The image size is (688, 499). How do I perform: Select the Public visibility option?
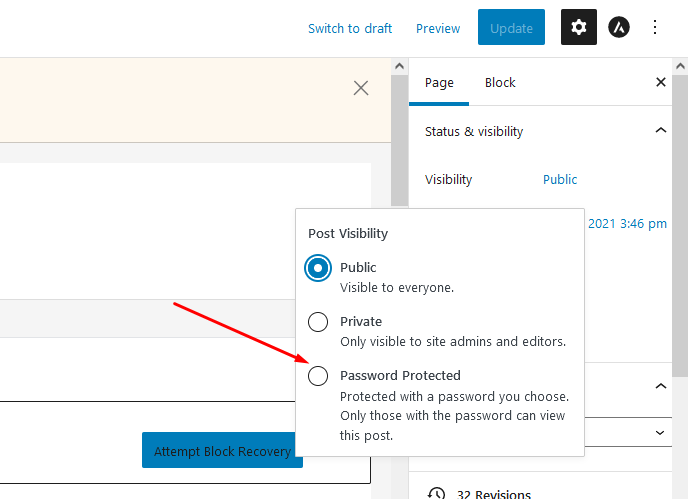[x=318, y=268]
